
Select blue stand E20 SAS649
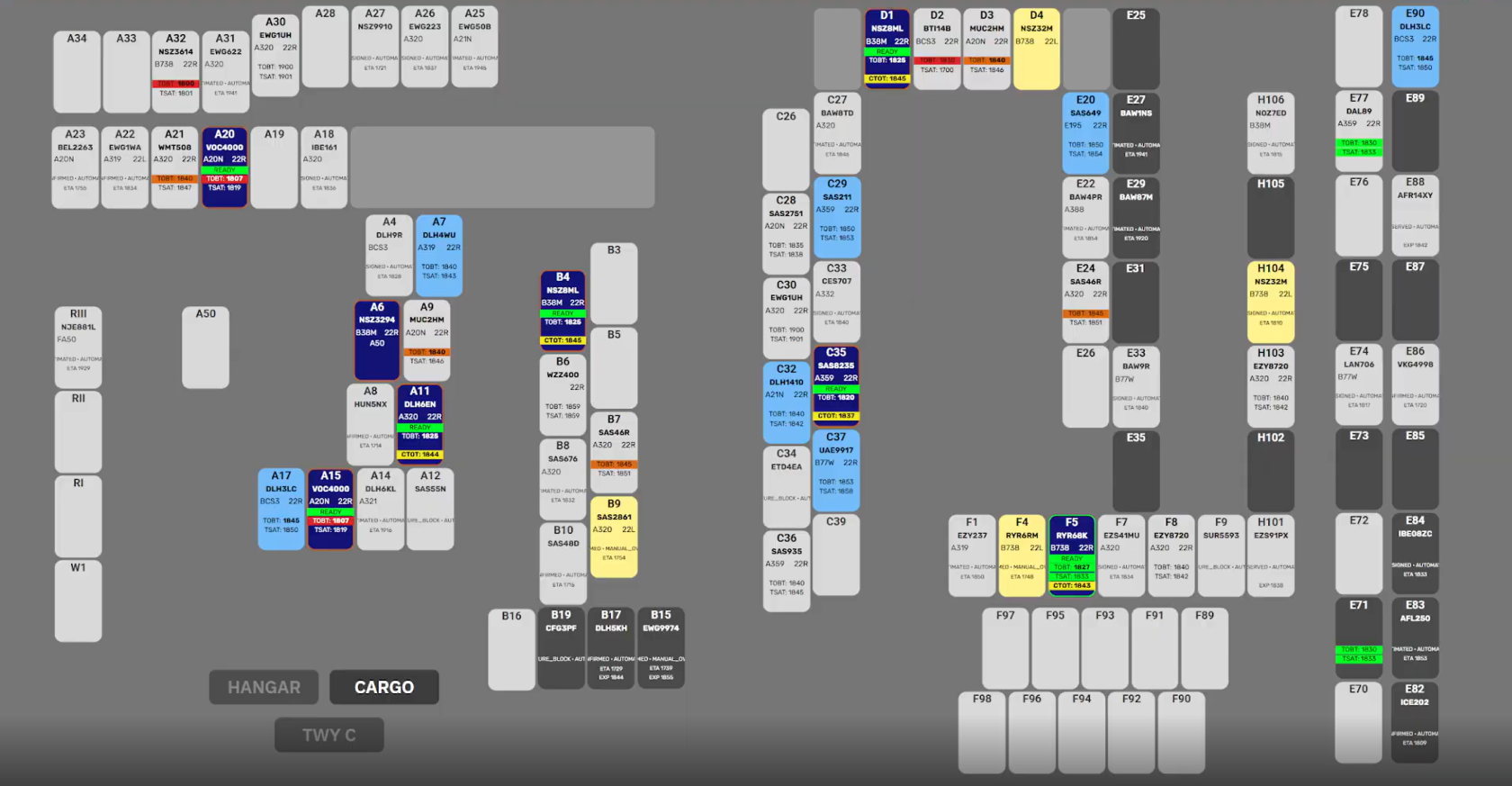tap(1085, 133)
